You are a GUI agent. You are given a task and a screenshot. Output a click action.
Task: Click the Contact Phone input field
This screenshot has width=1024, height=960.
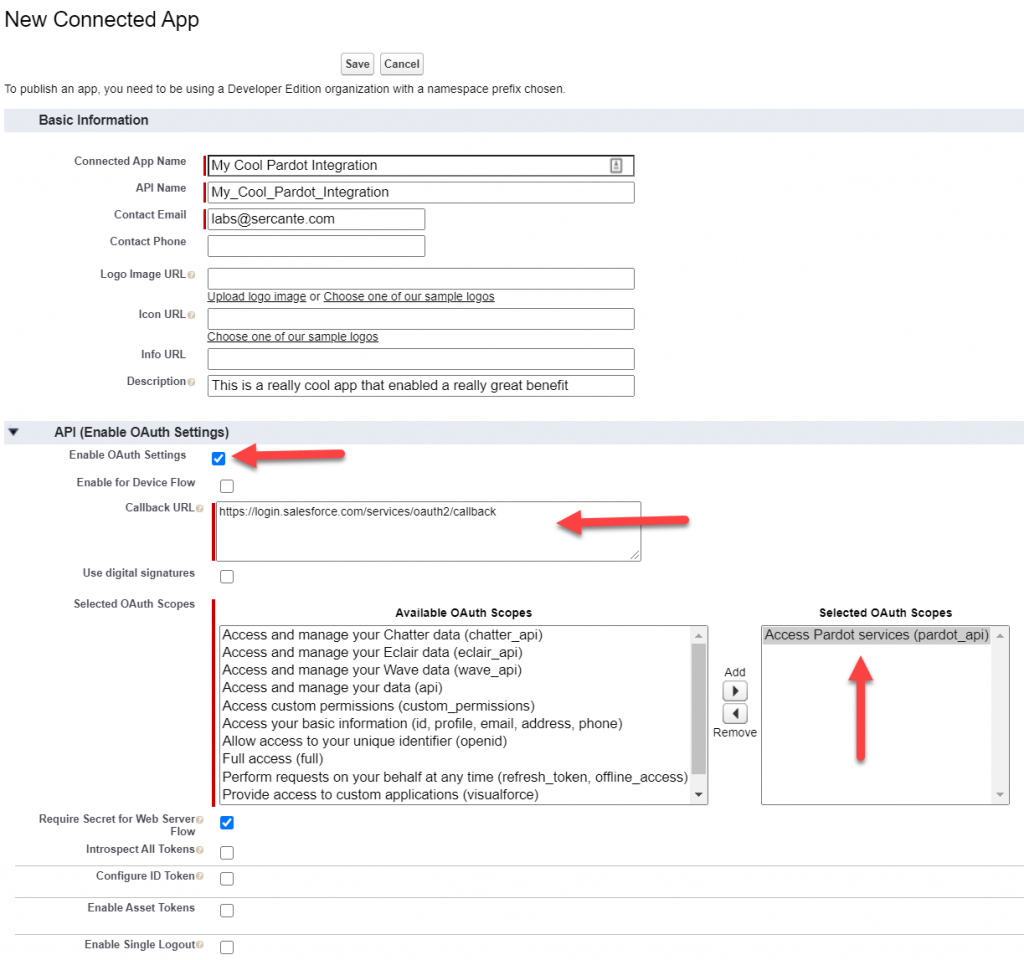pos(316,246)
